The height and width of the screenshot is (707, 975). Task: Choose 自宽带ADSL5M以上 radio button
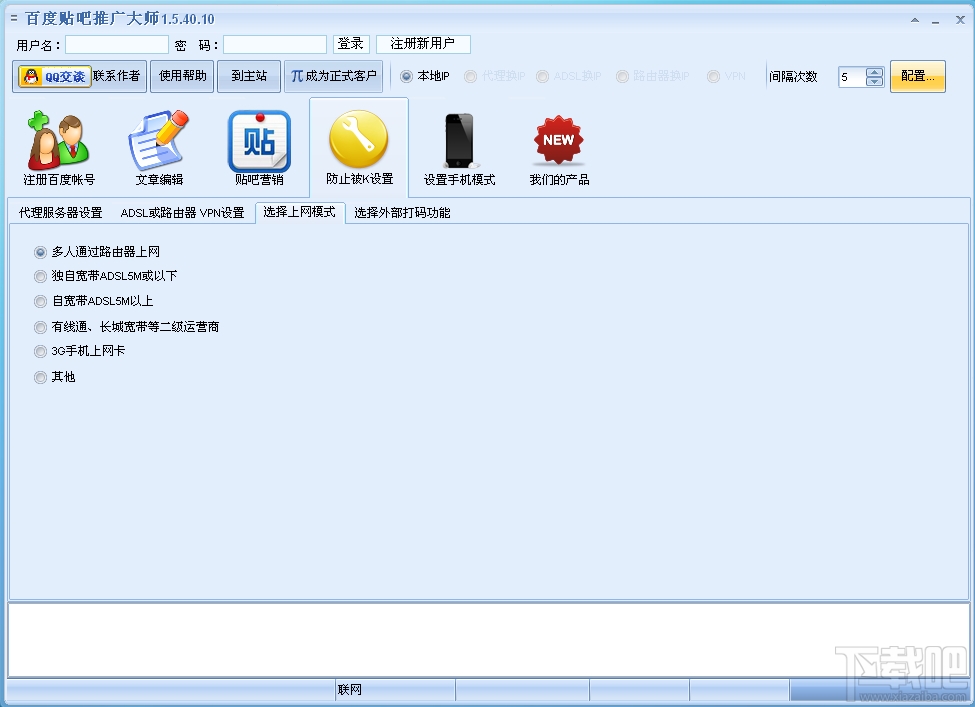[x=40, y=302]
